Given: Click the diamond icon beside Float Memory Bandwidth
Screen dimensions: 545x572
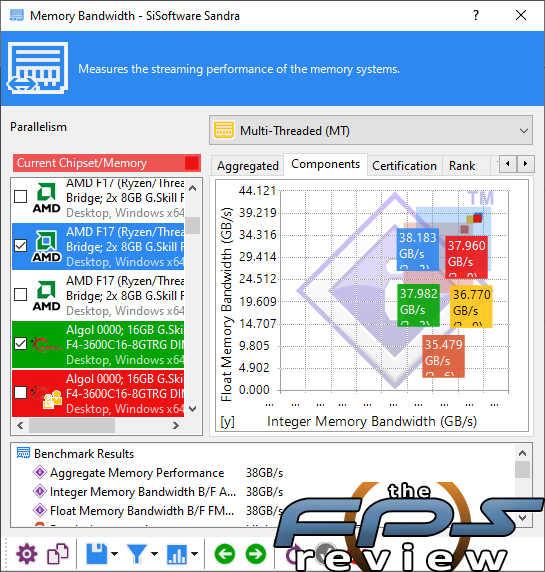Looking at the screenshot, I should coord(40,510).
